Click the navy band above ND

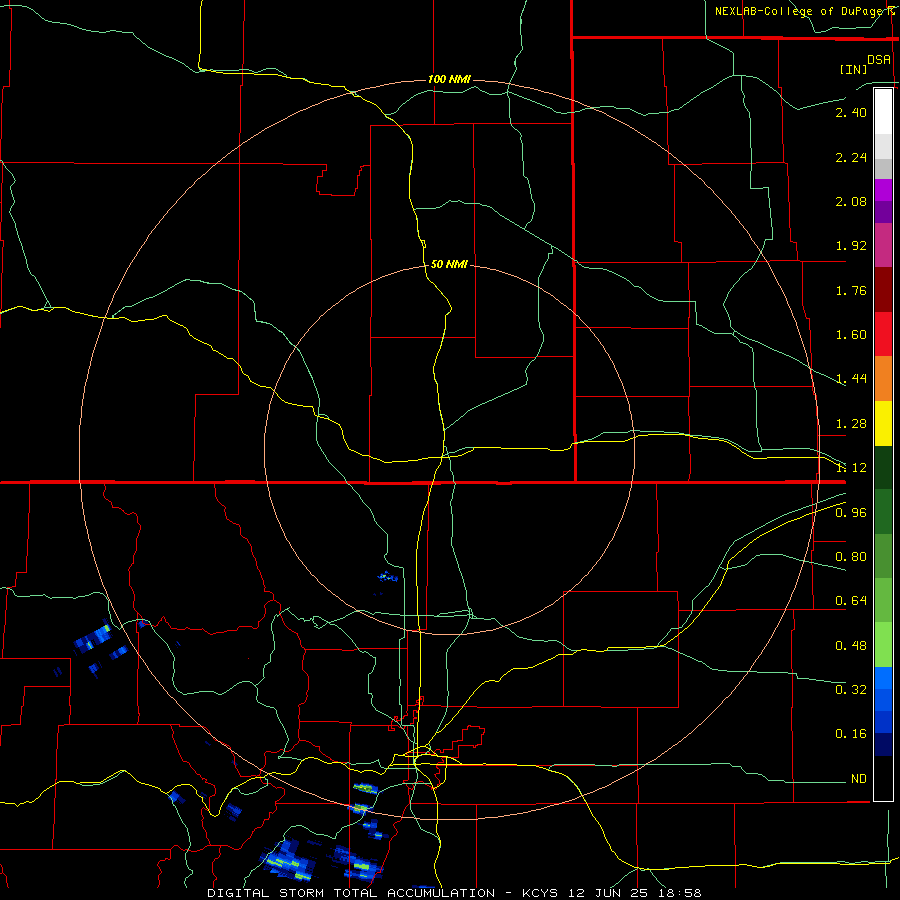[883, 745]
